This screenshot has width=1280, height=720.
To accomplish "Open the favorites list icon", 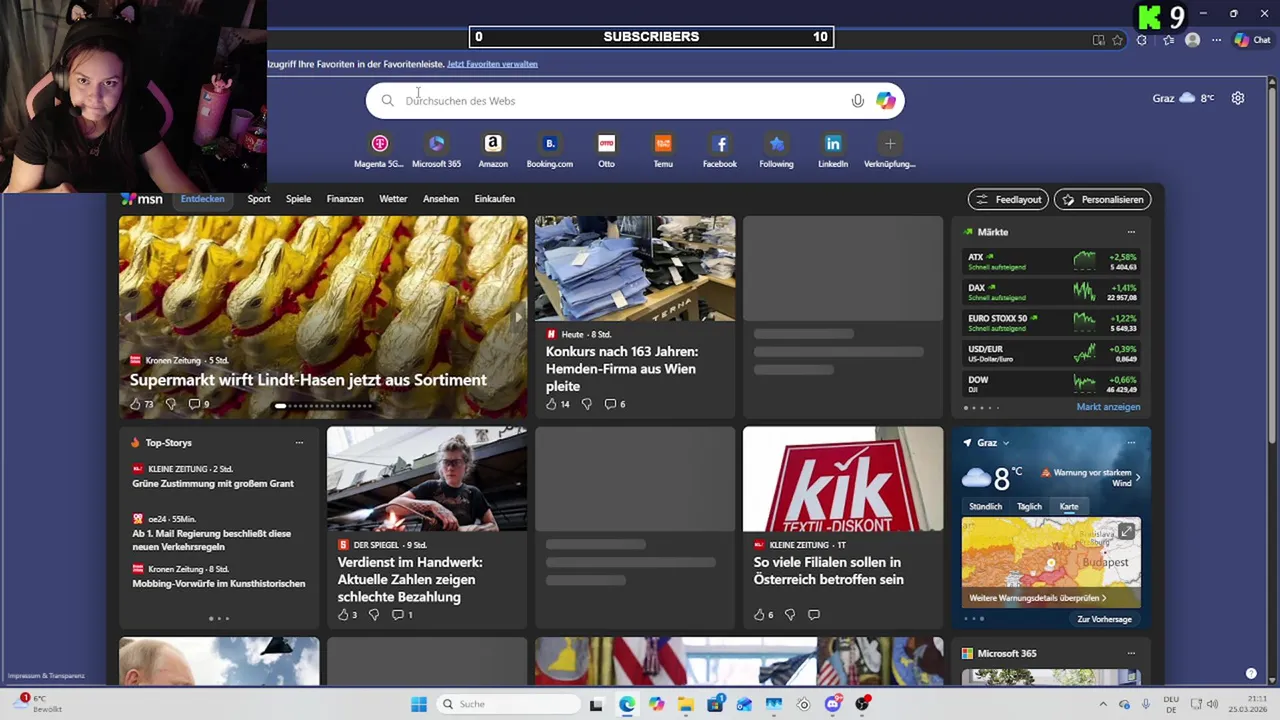I will (x=1167, y=40).
